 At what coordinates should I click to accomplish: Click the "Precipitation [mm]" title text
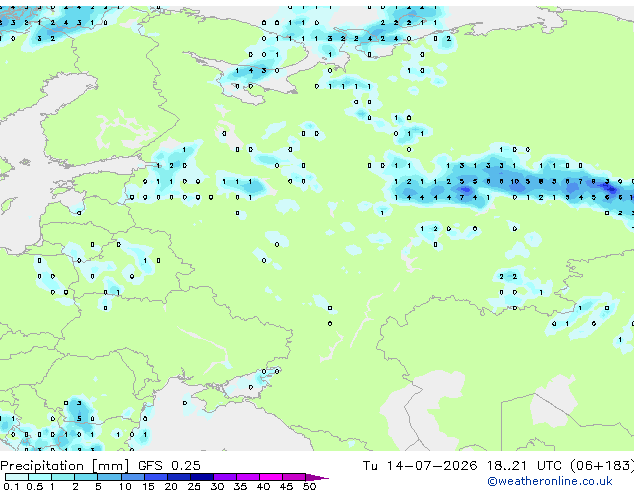coord(64,466)
